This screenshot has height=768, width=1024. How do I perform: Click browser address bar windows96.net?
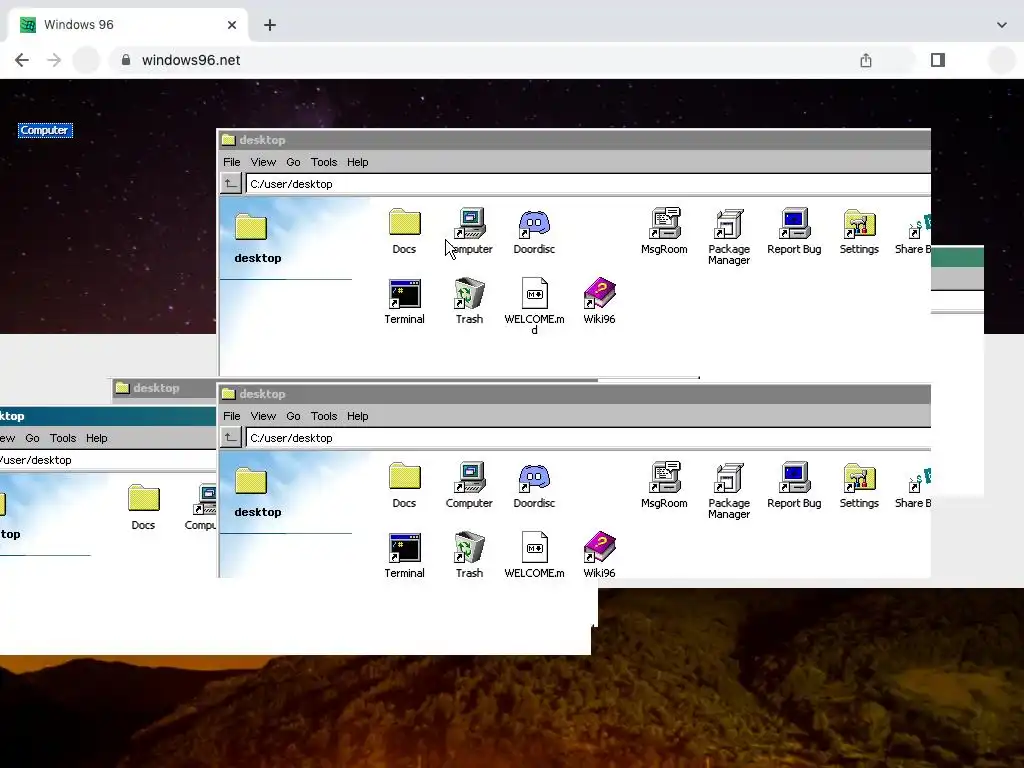click(x=191, y=60)
